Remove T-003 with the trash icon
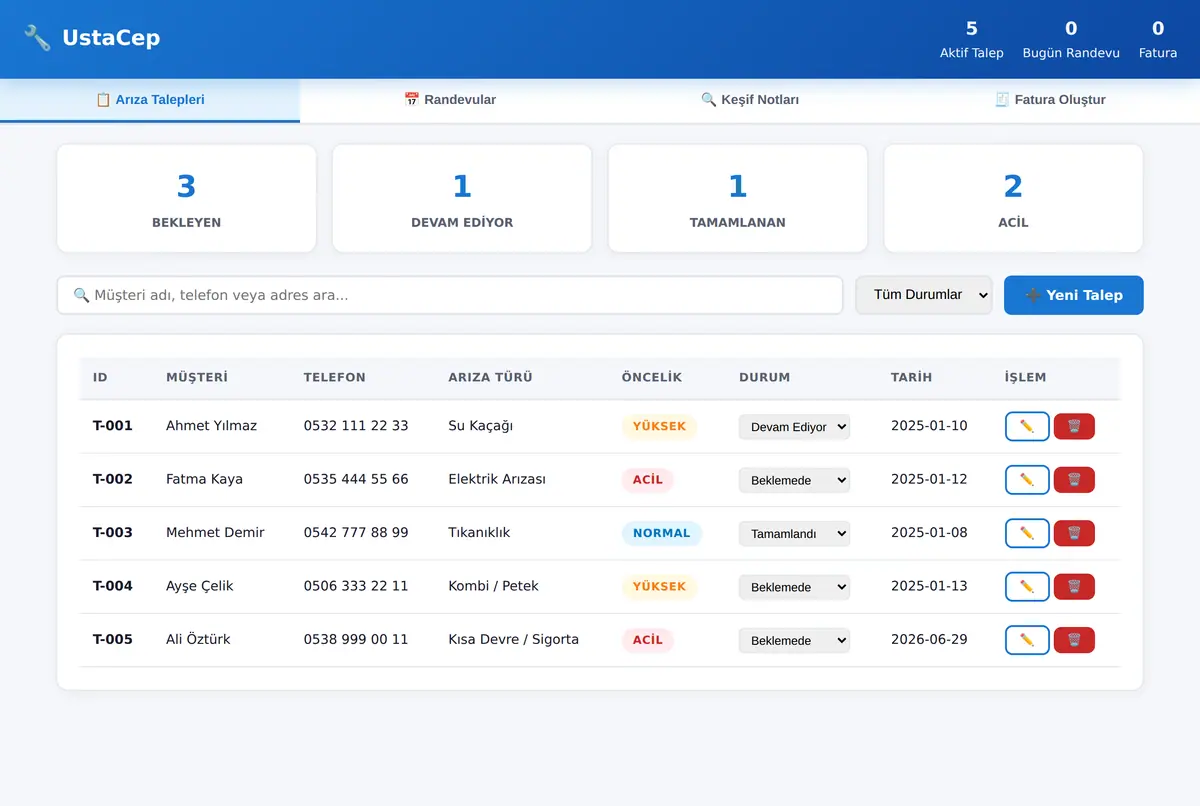 [1074, 533]
